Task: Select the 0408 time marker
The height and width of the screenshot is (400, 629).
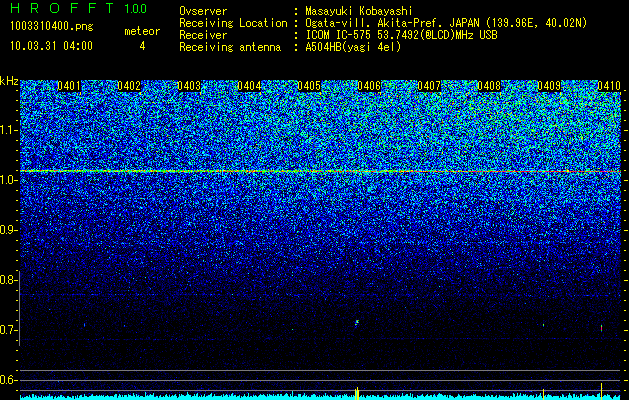Action: [489, 86]
